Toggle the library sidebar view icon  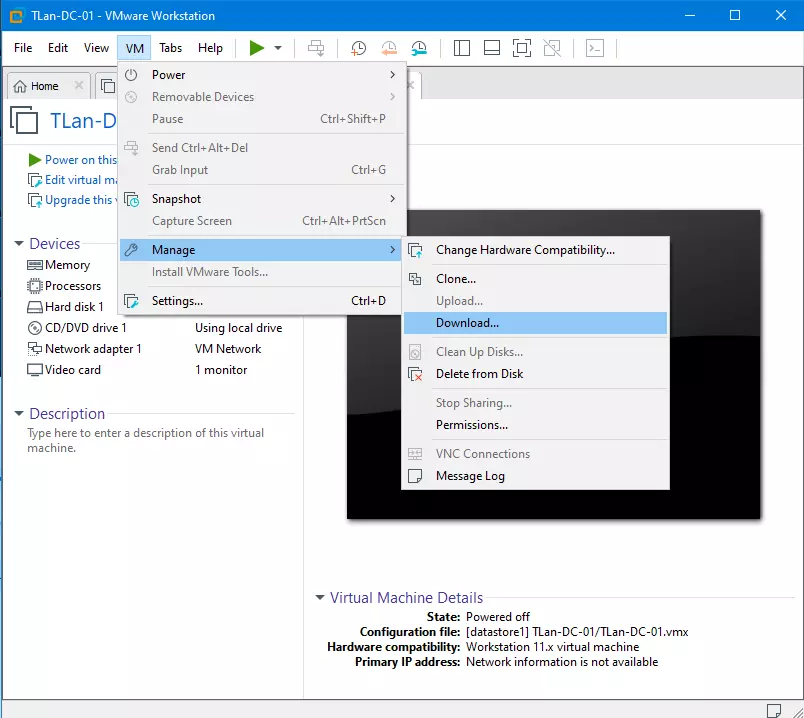point(461,48)
